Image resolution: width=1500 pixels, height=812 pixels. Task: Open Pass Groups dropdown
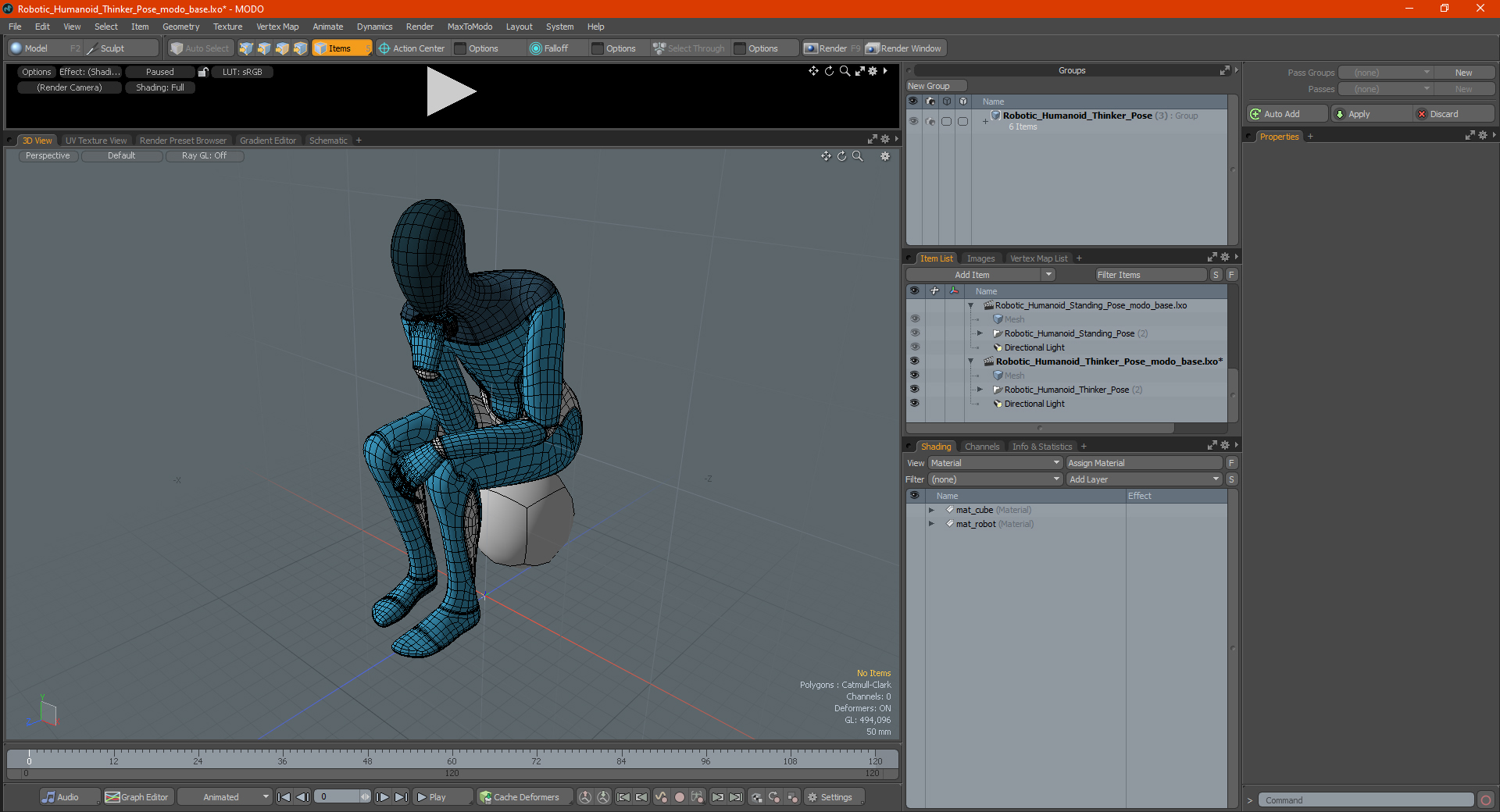point(1386,73)
